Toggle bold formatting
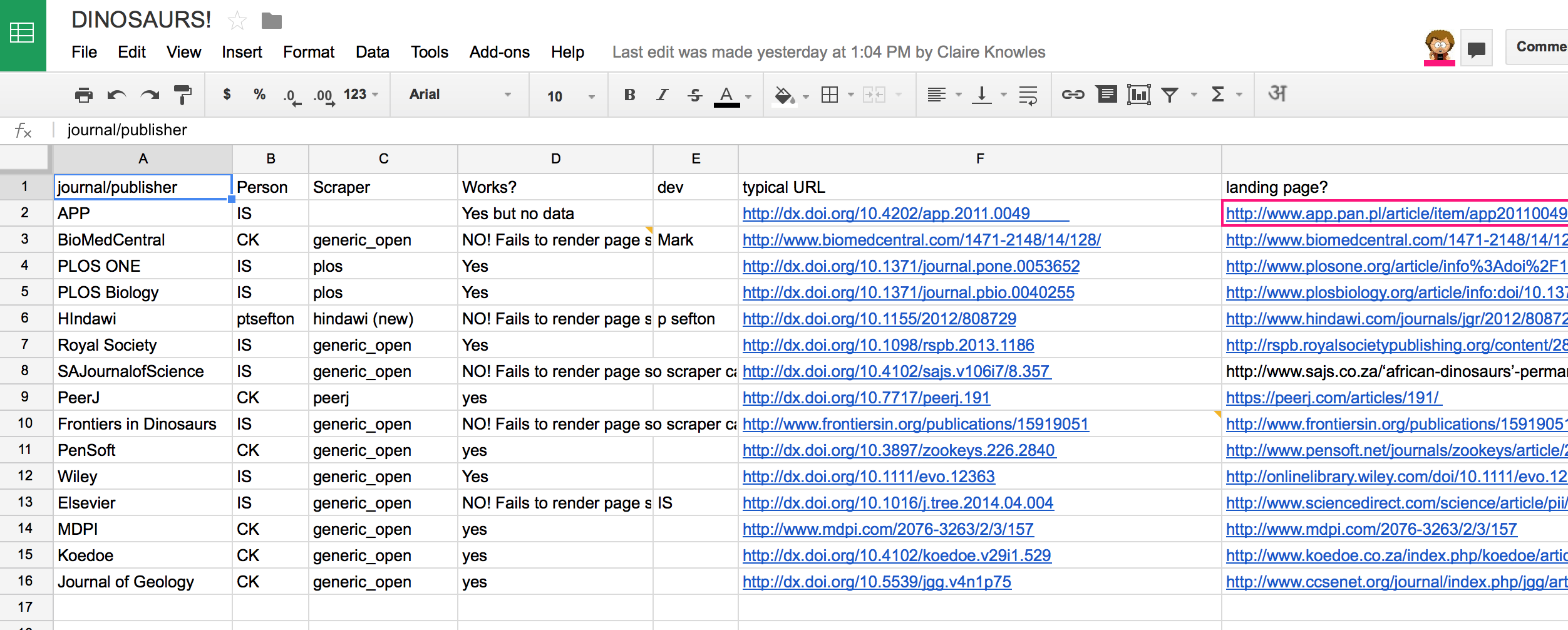 pos(629,95)
